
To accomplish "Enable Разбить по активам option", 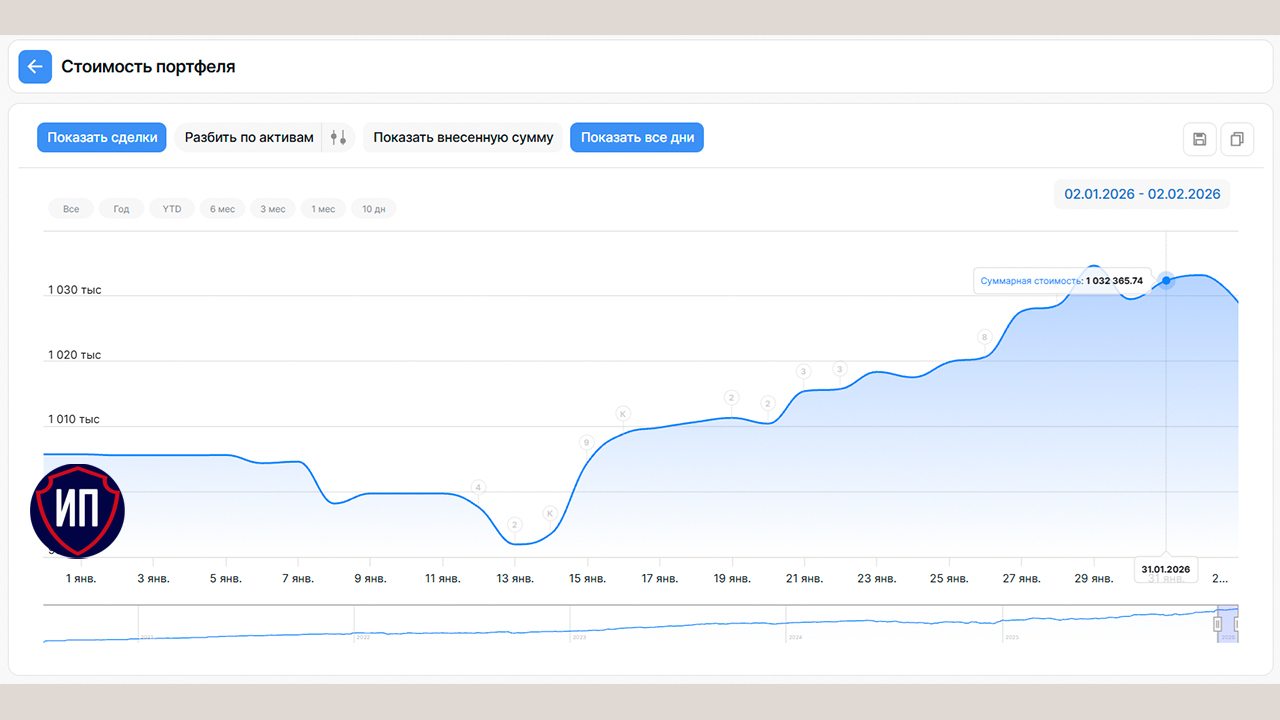I will [x=249, y=138].
